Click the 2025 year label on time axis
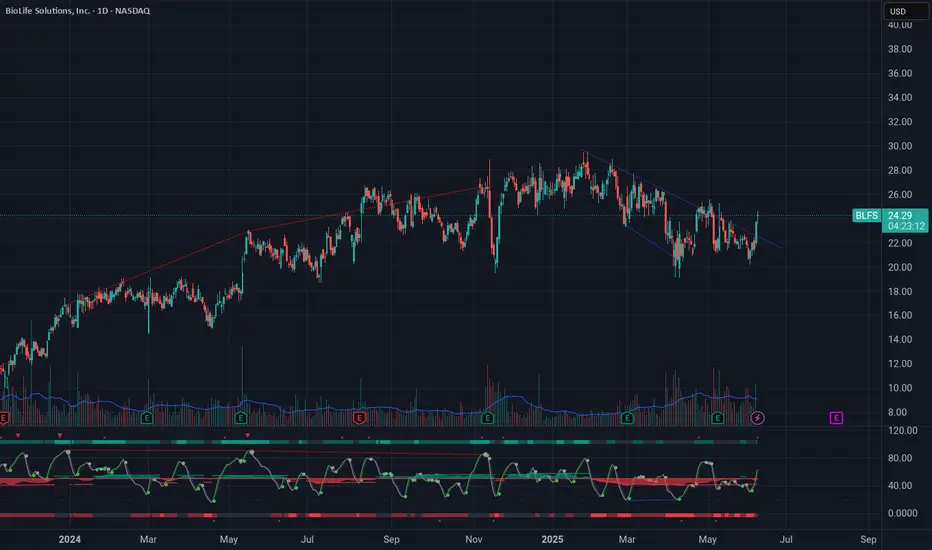Screen dimensions: 932x550 pos(552,539)
